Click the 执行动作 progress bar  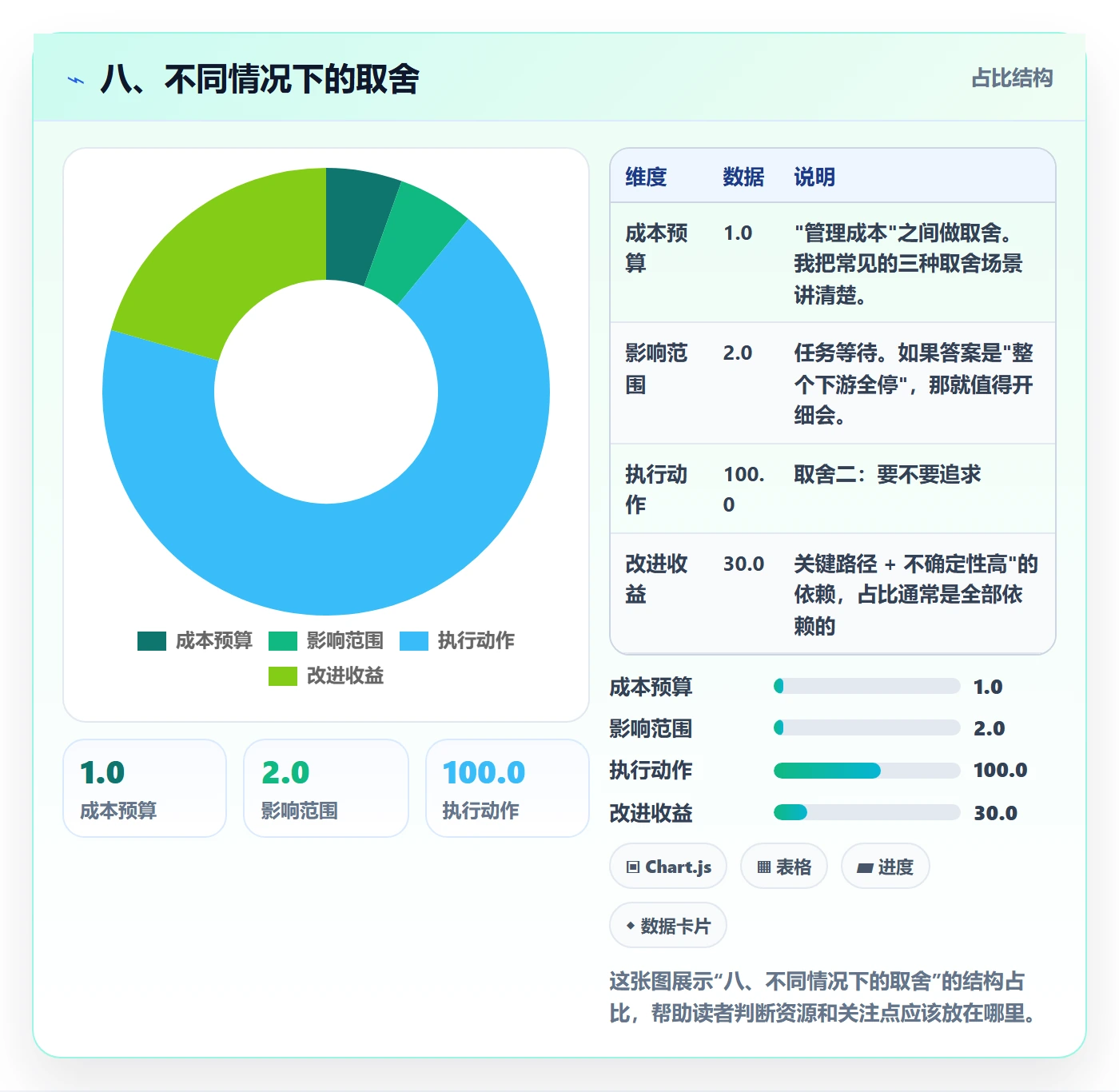867,771
